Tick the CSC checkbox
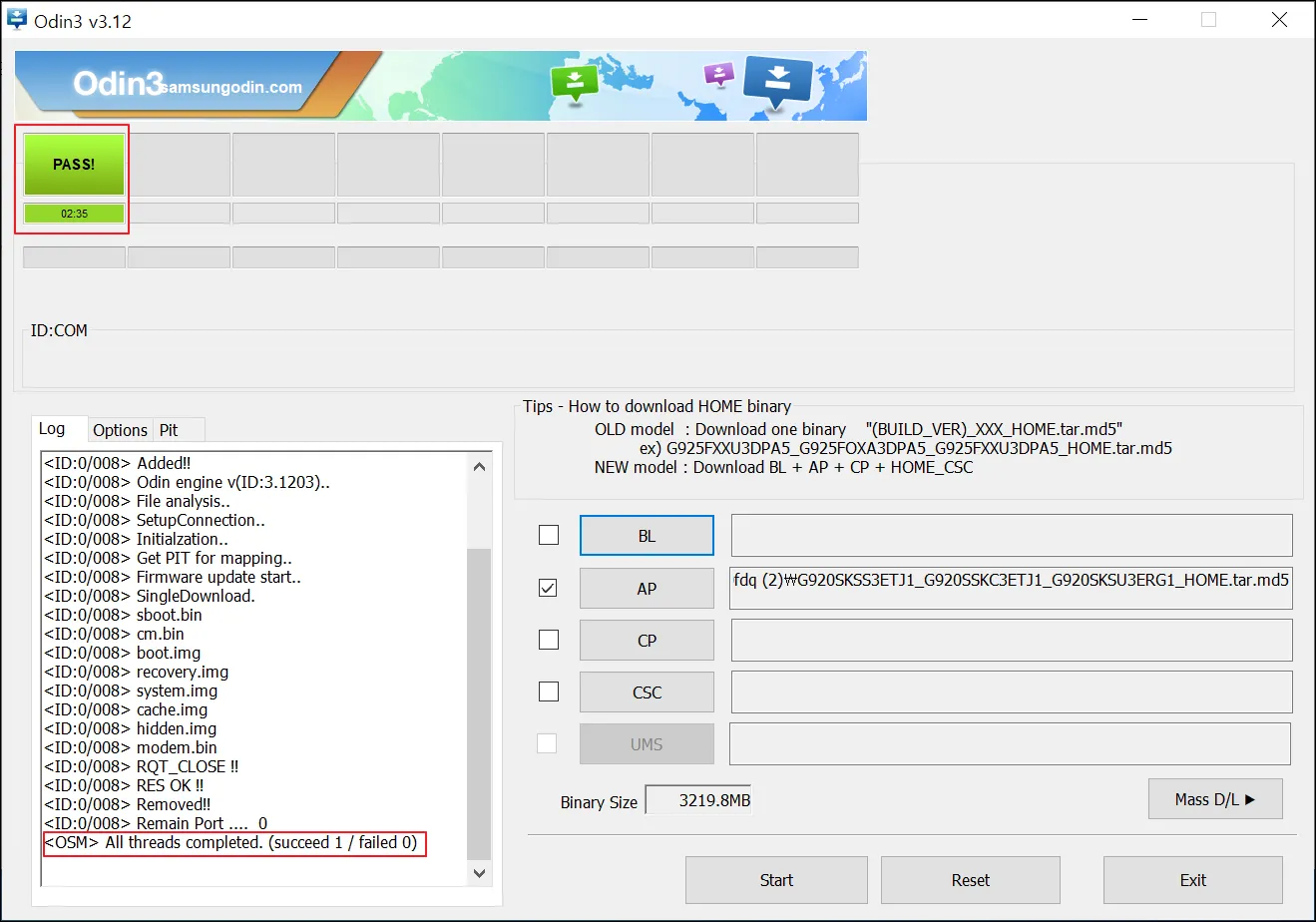 click(549, 691)
